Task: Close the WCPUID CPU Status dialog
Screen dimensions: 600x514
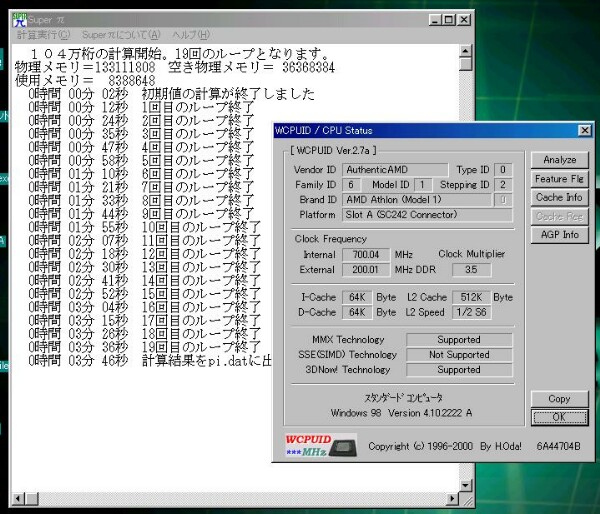Action: [x=584, y=130]
